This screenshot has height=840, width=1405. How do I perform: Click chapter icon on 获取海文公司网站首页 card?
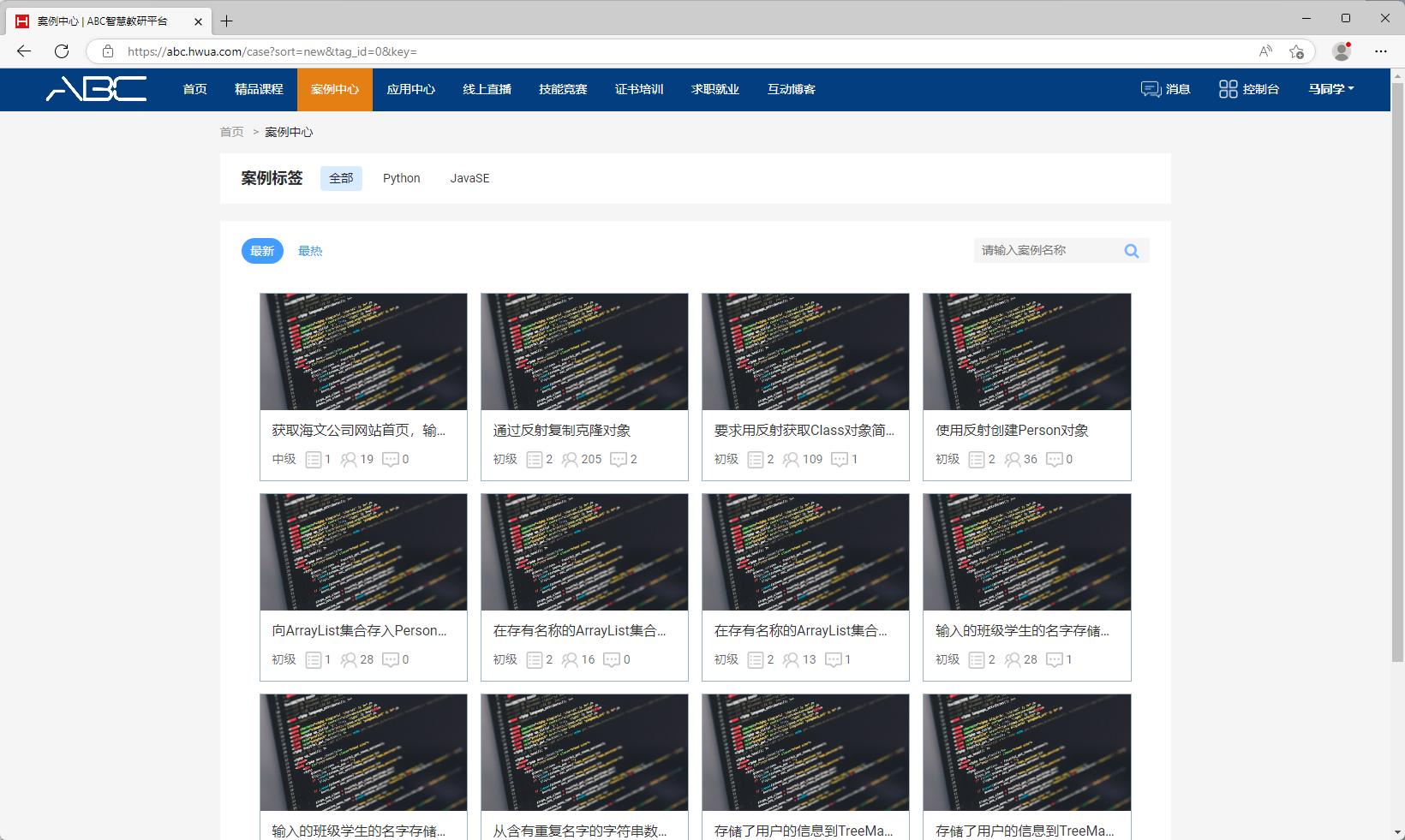click(x=314, y=460)
